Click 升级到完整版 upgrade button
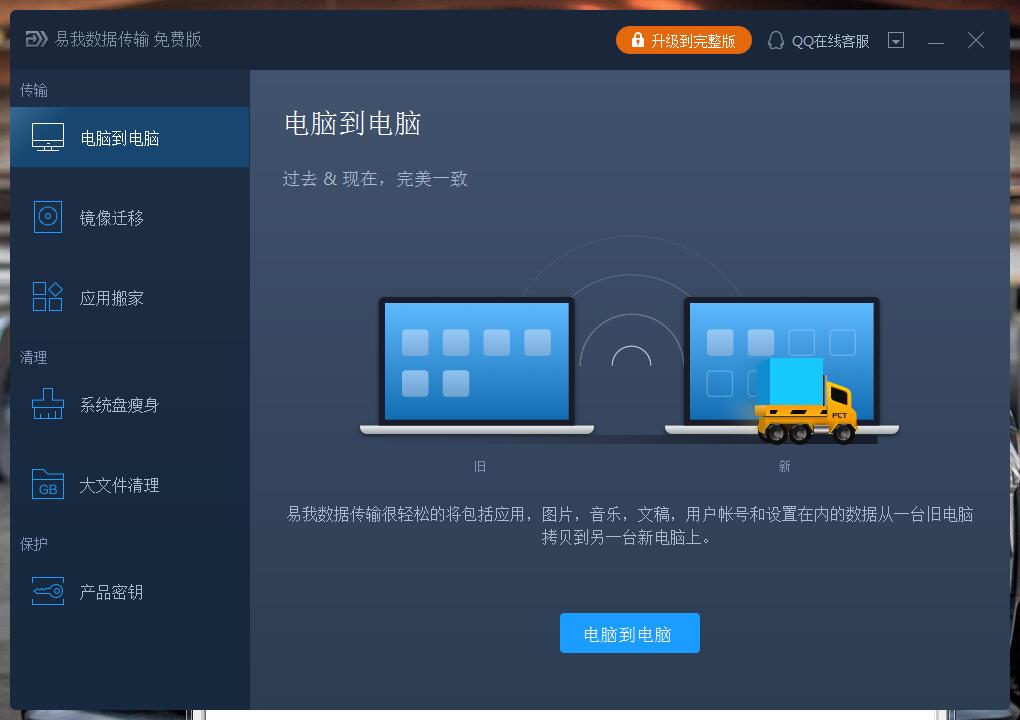Screen dimensions: 1020x720 coord(684,40)
